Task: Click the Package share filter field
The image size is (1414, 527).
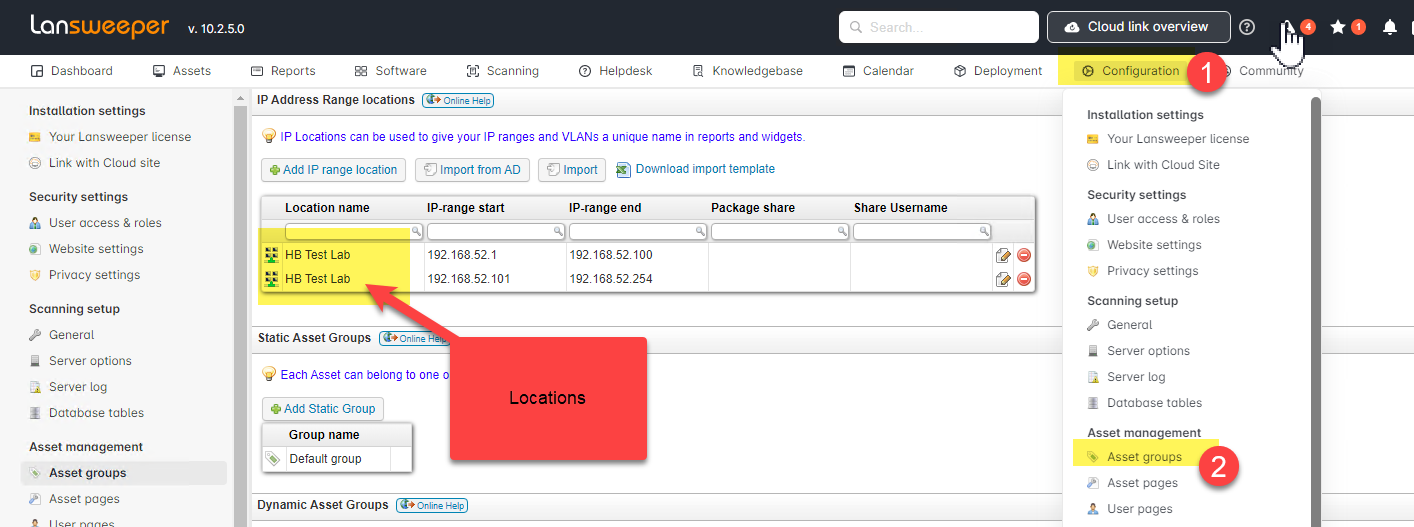Action: click(x=780, y=231)
